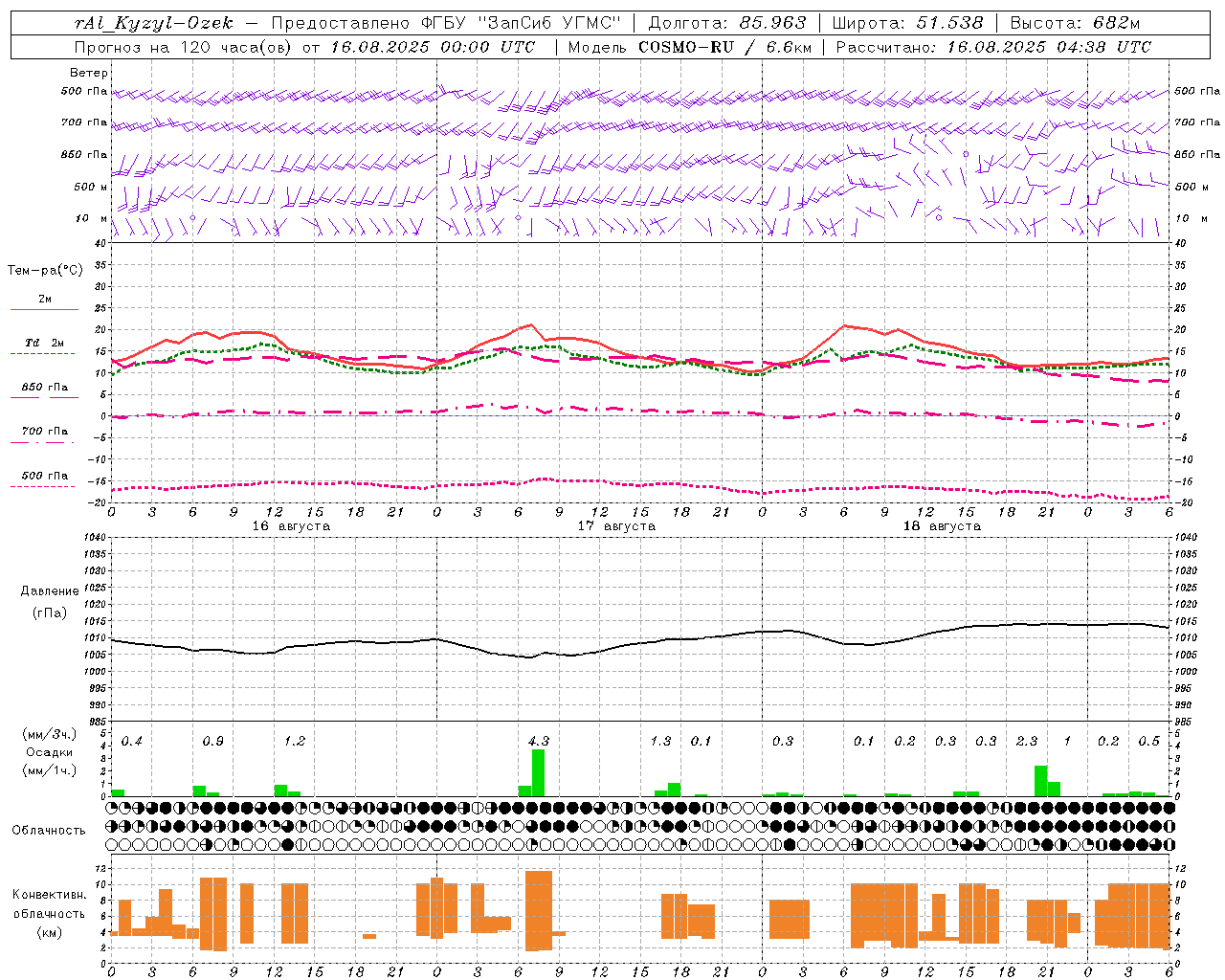
Task: Select the latitude value 51.538
Action: (x=949, y=23)
